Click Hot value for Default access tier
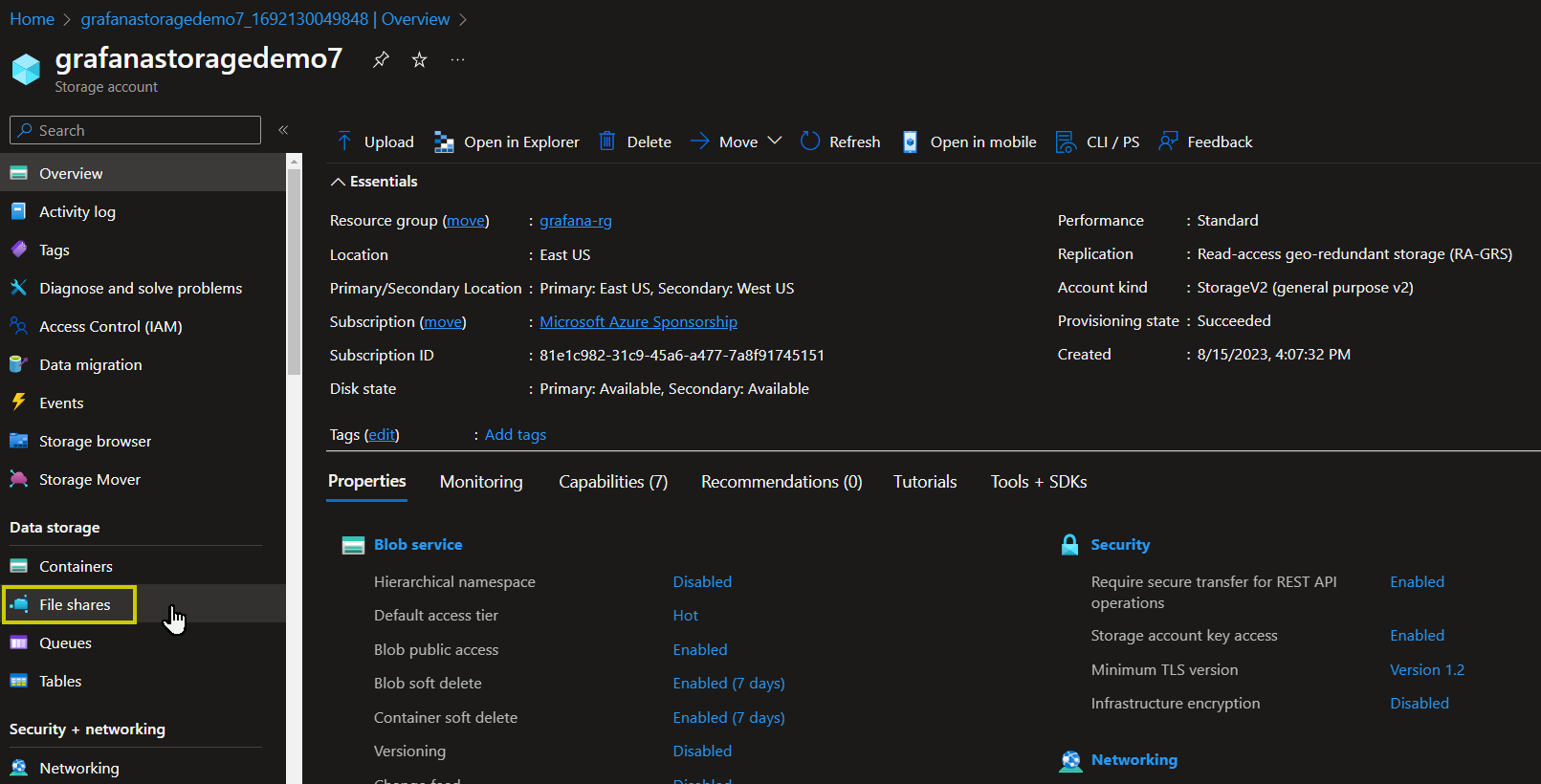 [x=686, y=616]
